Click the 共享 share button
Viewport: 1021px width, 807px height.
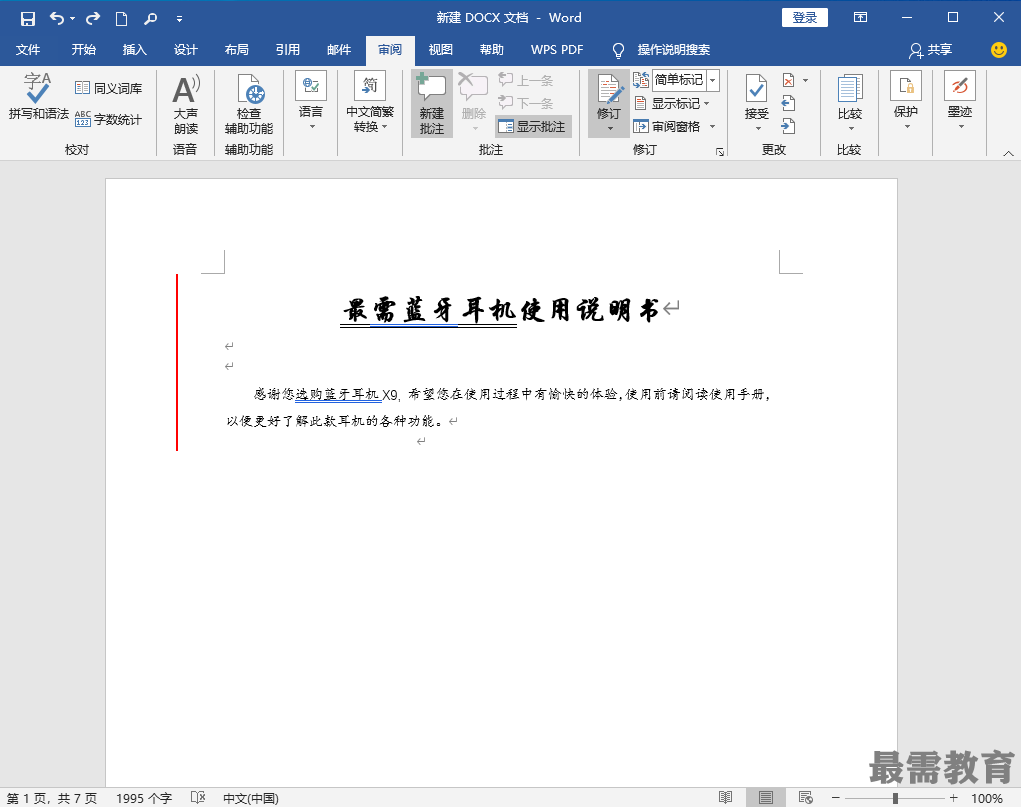tap(931, 50)
